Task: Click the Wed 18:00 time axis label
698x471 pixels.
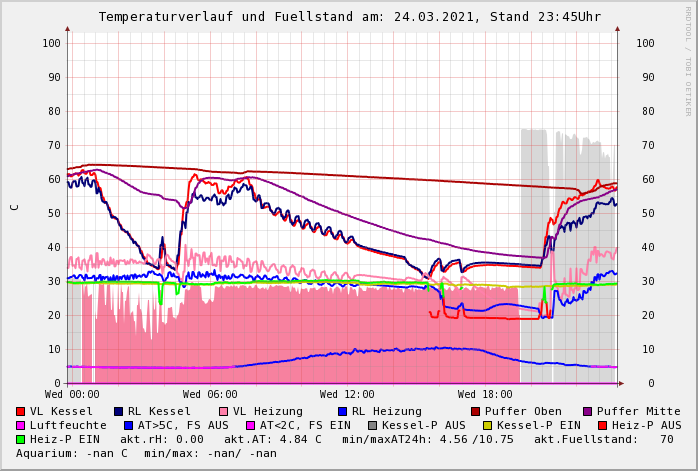Action: pyautogui.click(x=484, y=394)
